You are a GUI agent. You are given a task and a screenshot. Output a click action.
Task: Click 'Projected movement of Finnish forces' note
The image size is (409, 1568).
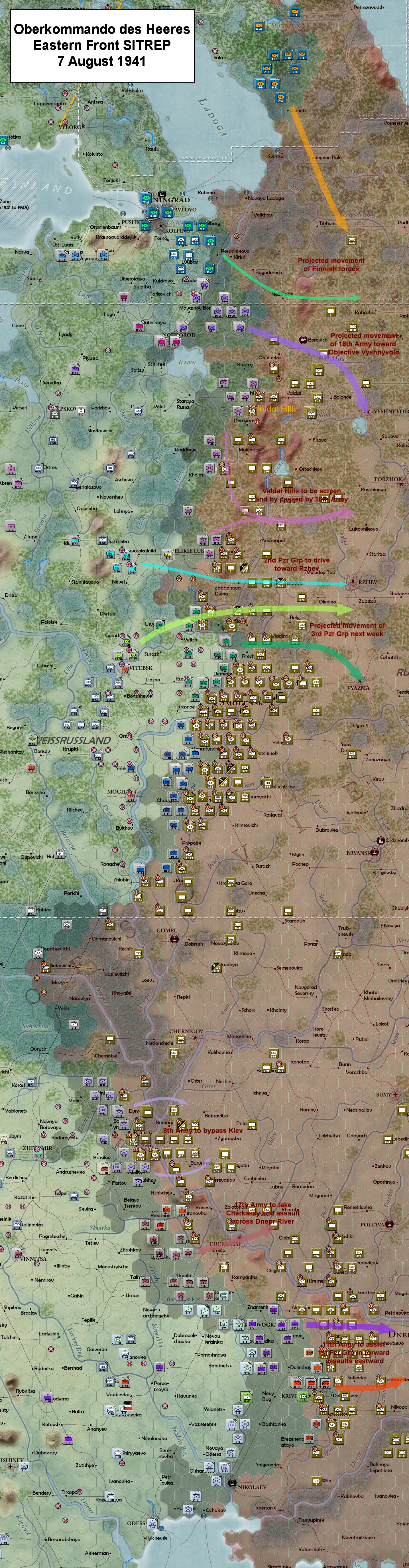(331, 264)
